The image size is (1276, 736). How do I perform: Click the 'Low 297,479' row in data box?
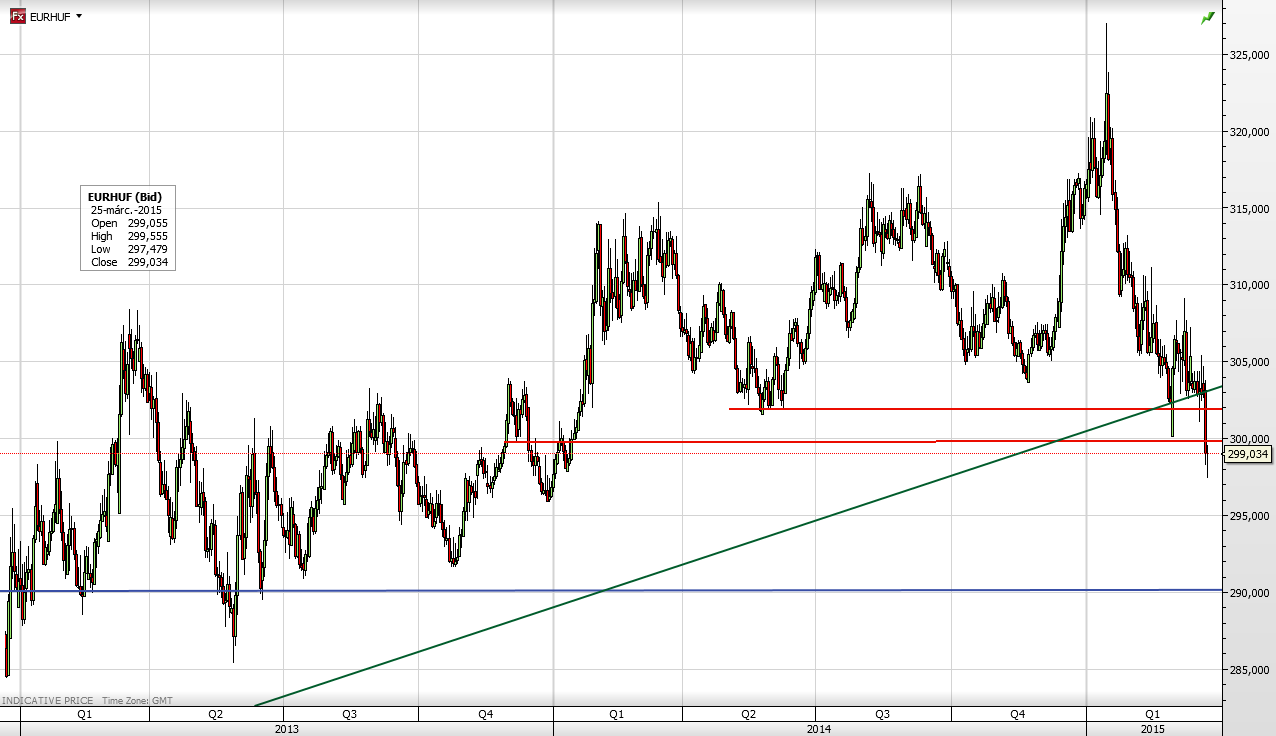pos(129,249)
